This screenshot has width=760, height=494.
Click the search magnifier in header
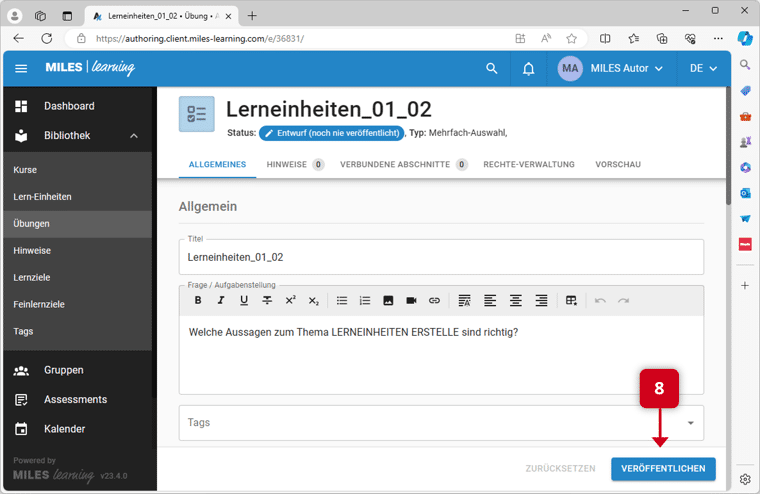point(491,68)
